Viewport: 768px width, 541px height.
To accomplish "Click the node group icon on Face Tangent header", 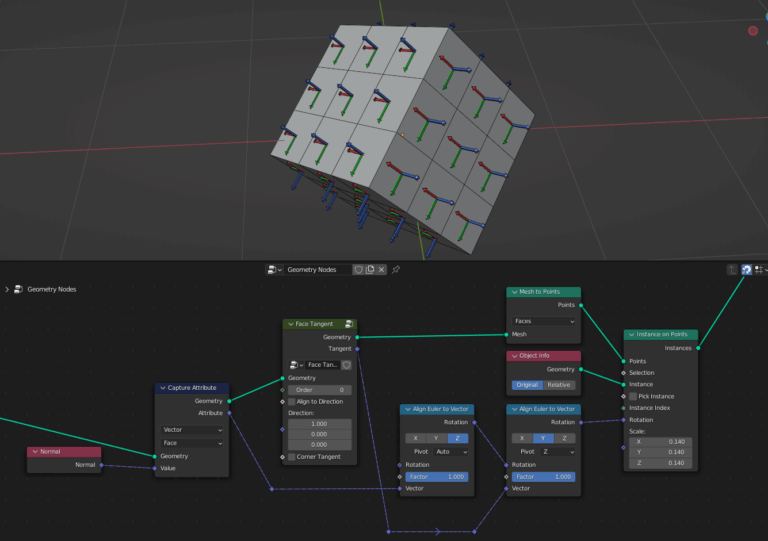I will coord(349,324).
